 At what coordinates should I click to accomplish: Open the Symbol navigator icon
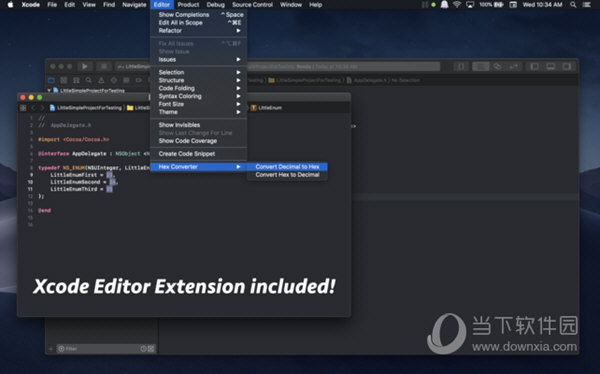coord(76,80)
